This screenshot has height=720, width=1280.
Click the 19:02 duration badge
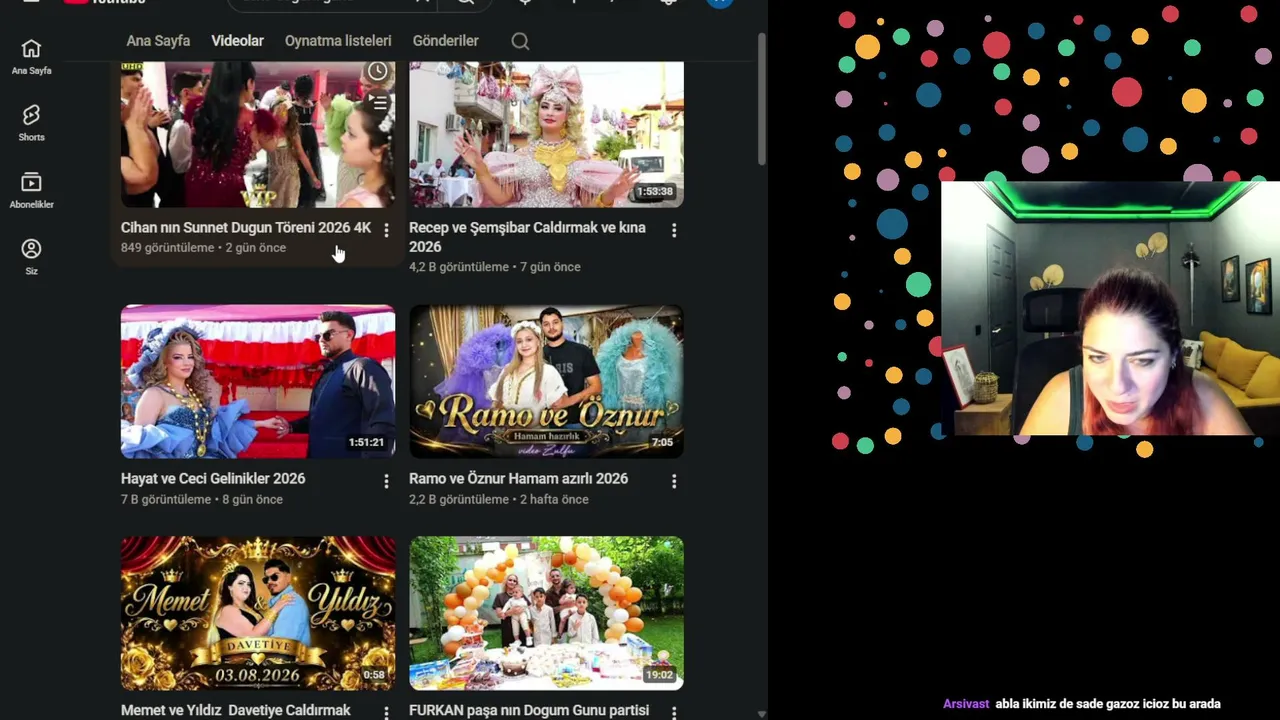[x=659, y=675]
